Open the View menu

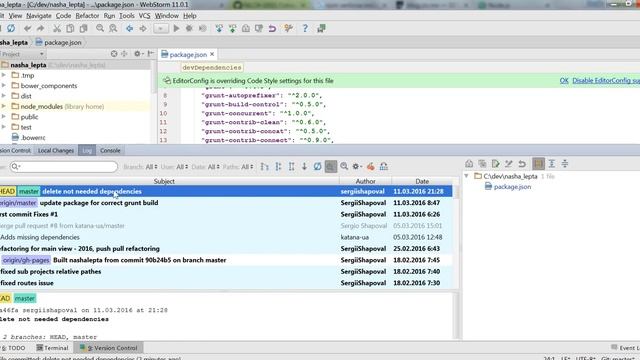coord(15,16)
